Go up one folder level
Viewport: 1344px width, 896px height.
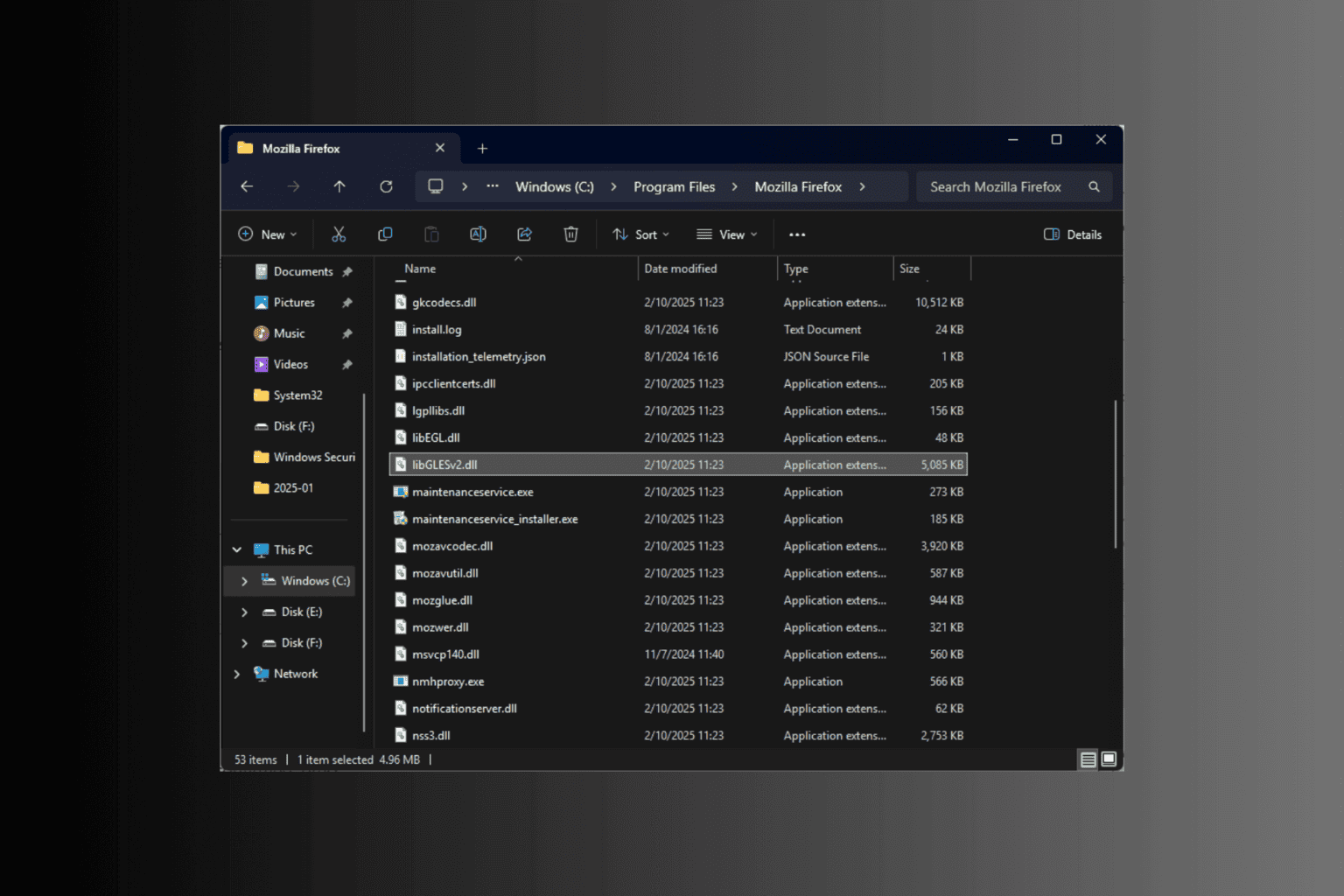pos(339,186)
